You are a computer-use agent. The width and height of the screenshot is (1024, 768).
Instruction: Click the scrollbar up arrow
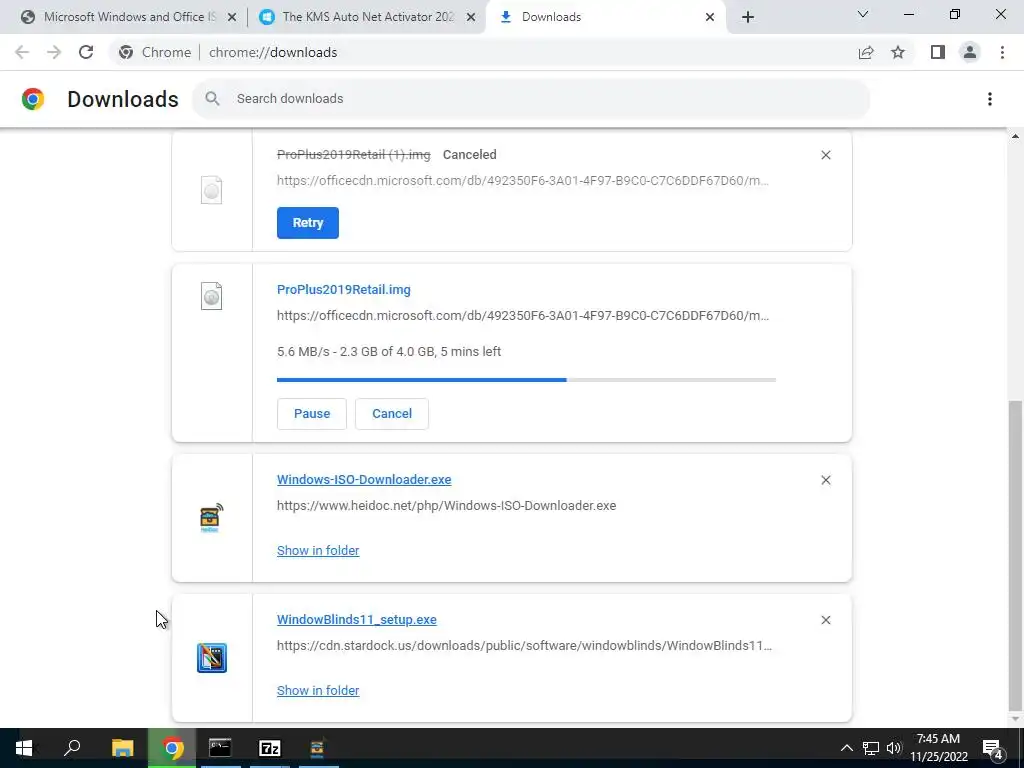coord(1015,136)
